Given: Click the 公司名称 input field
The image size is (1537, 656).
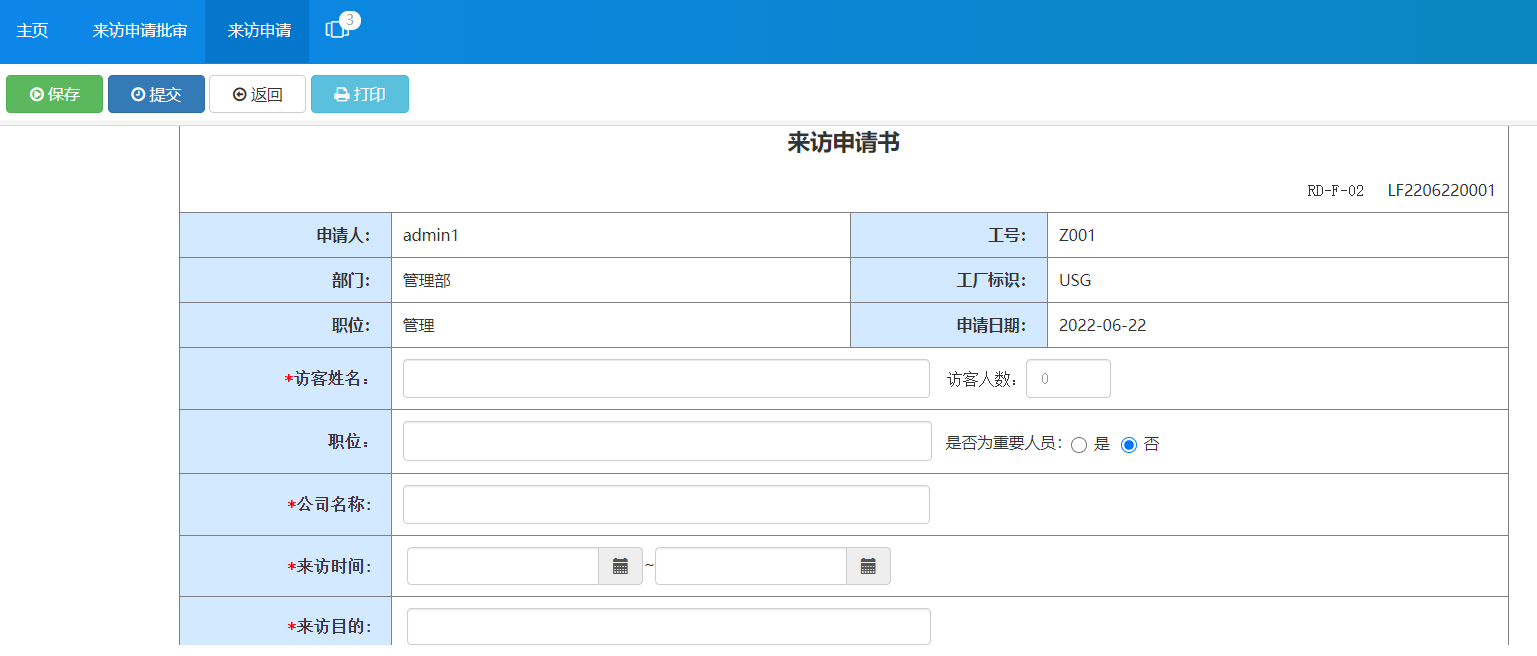Looking at the screenshot, I should (x=665, y=504).
